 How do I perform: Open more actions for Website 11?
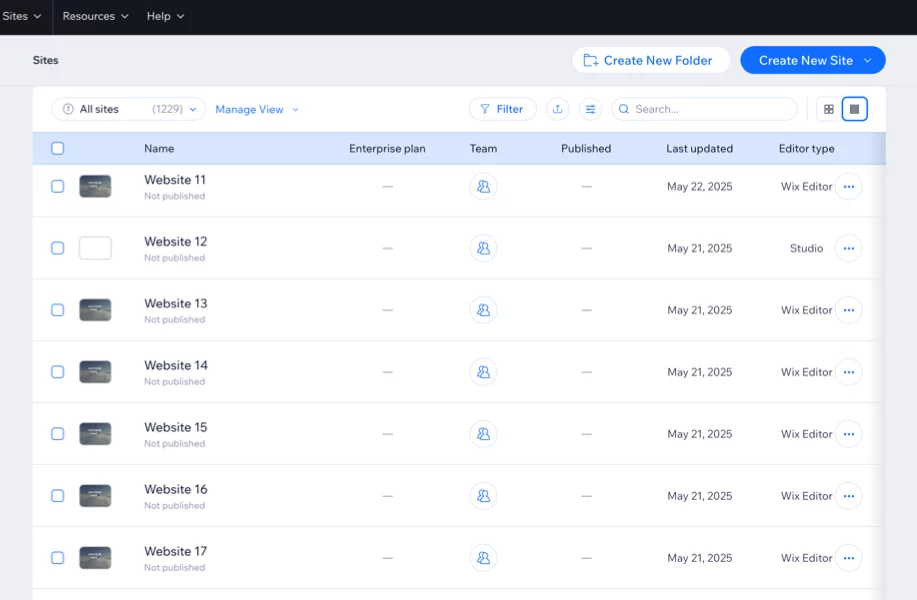click(848, 187)
